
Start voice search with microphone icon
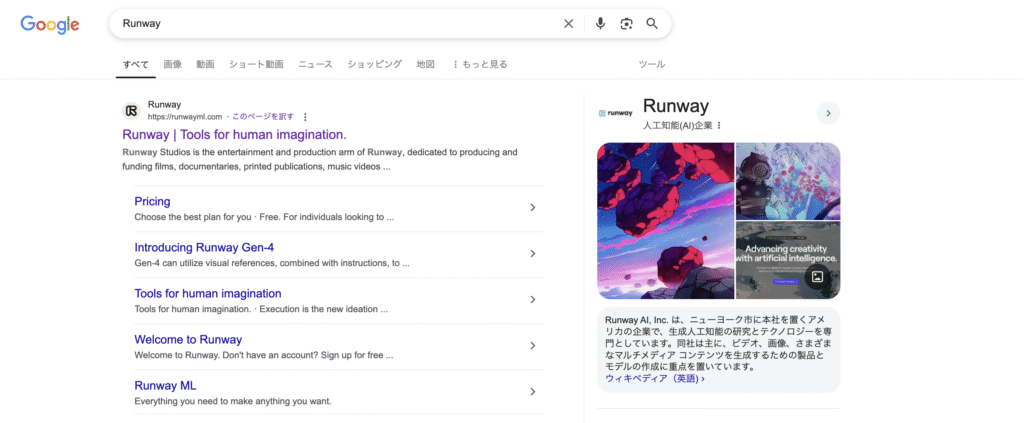coord(600,24)
